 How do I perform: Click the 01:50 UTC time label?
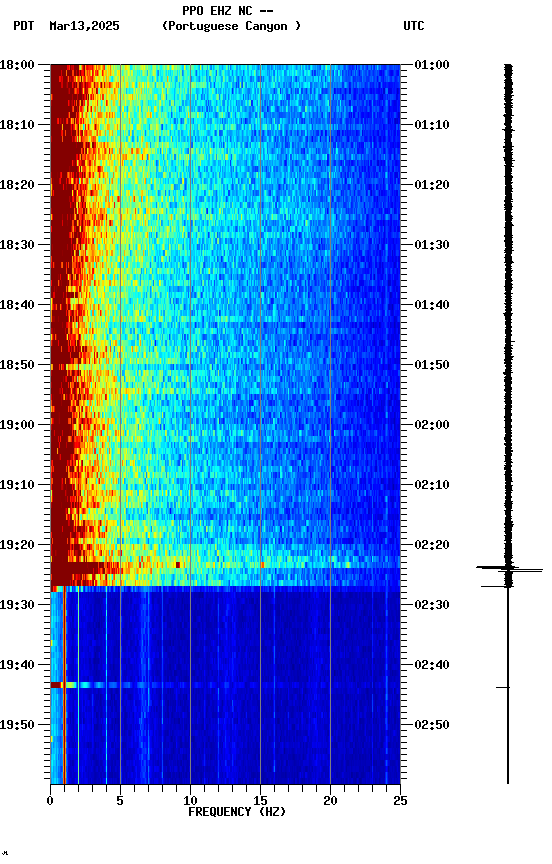click(x=432, y=365)
